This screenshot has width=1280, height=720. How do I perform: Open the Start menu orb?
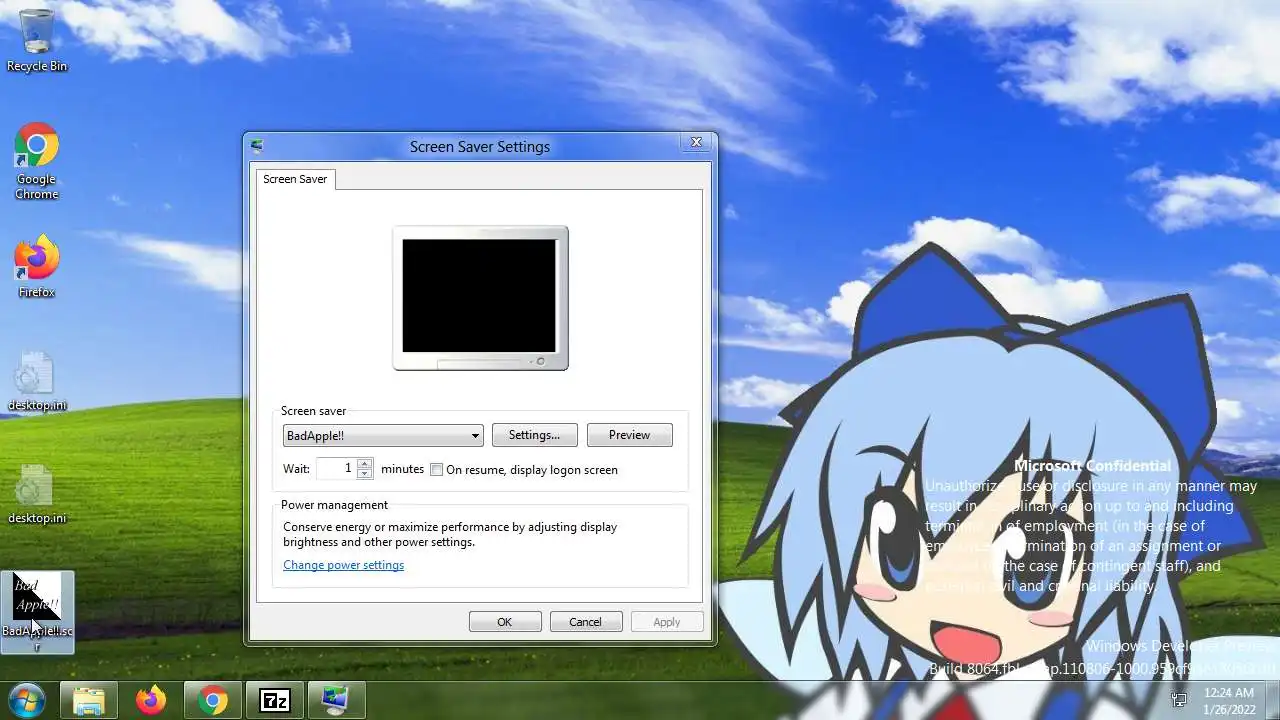[26, 700]
